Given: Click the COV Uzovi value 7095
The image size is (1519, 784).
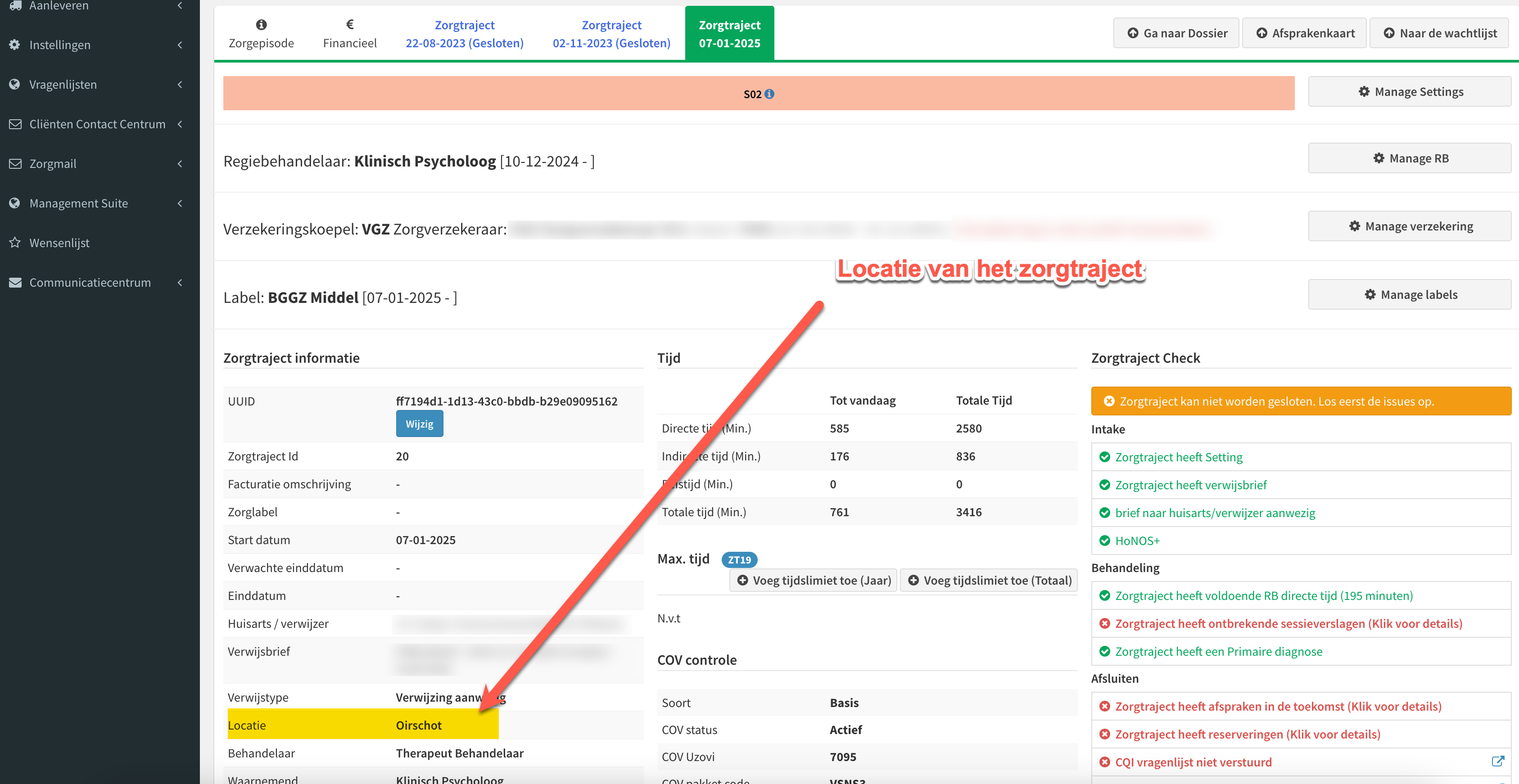Looking at the screenshot, I should [843, 756].
